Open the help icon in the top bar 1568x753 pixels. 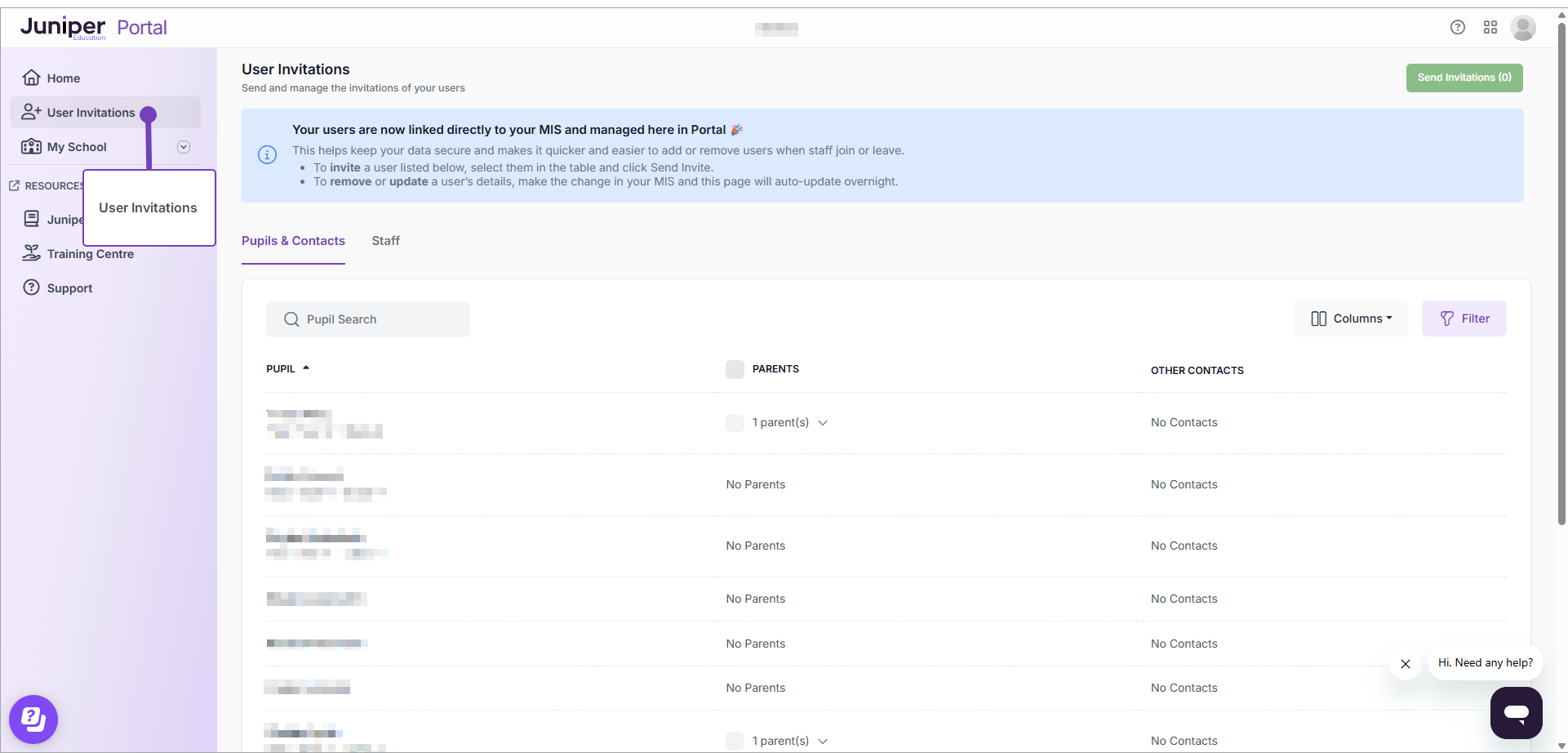point(1459,27)
